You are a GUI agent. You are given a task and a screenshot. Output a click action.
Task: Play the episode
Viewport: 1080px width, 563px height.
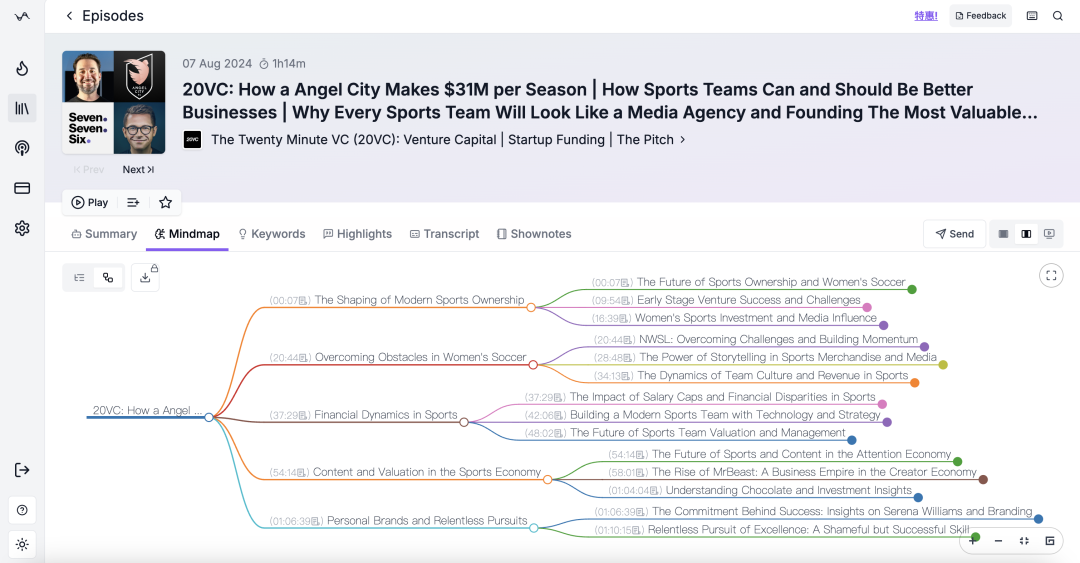click(x=90, y=203)
